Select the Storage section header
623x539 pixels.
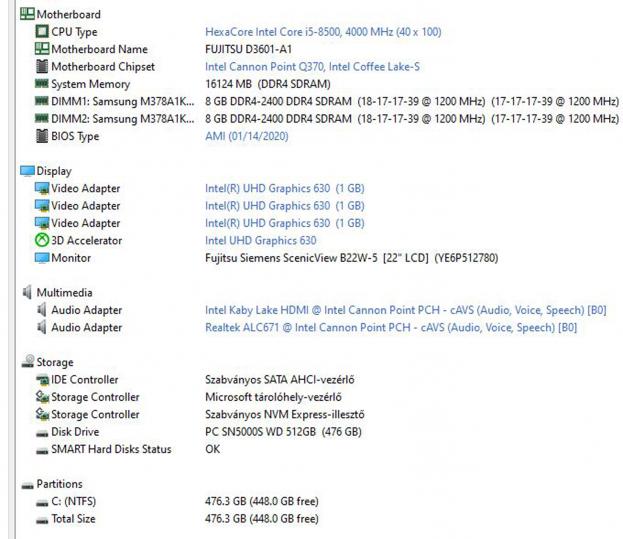point(55,362)
